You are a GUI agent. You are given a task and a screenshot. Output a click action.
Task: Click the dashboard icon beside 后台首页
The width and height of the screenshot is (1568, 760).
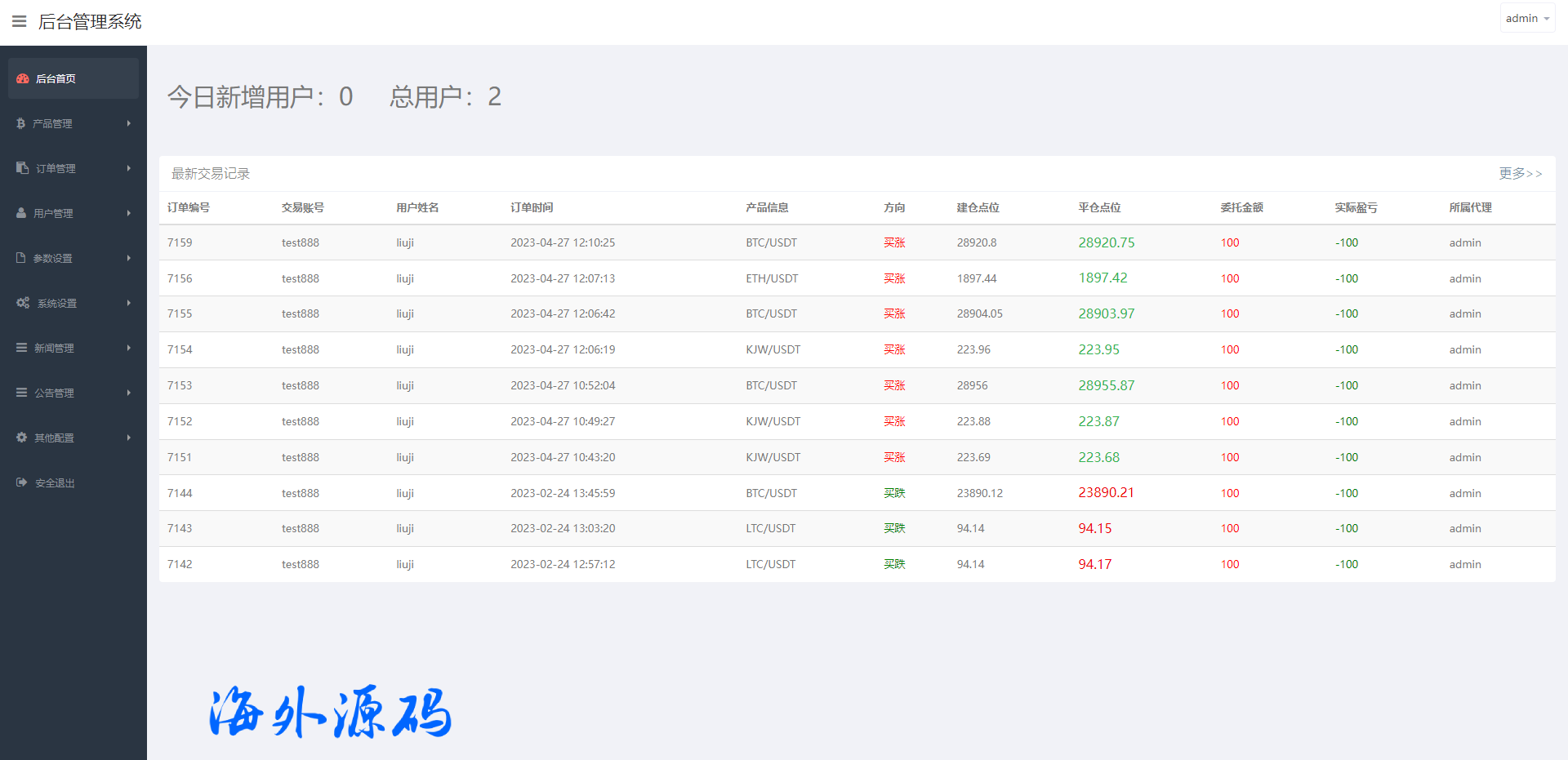(23, 78)
